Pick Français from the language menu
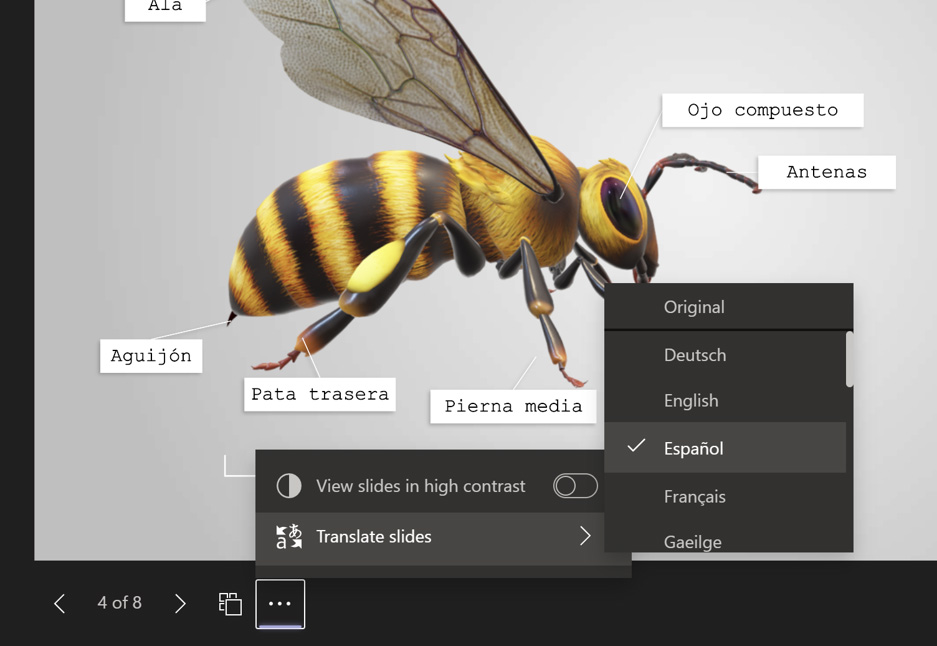 [695, 496]
